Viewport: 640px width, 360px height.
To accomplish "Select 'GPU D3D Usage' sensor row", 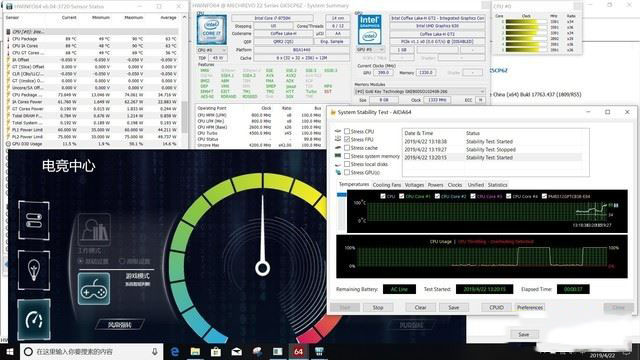I will pyautogui.click(x=93, y=144).
